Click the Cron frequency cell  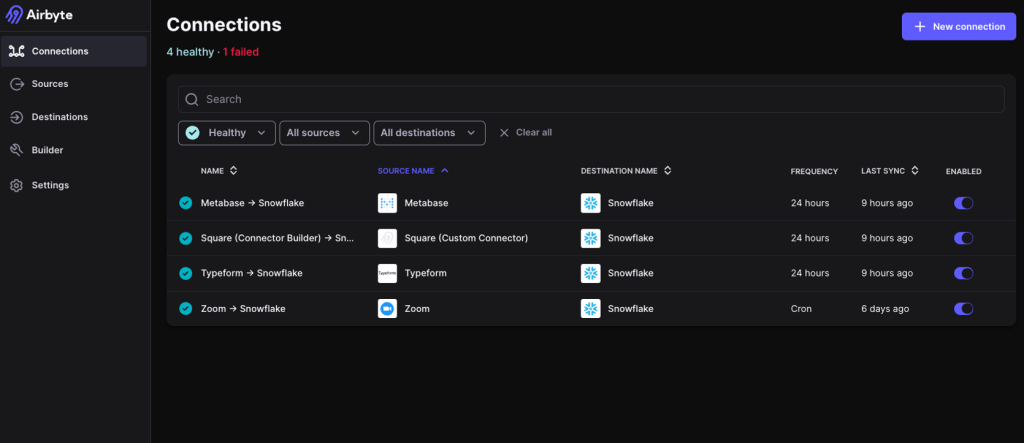(x=801, y=308)
